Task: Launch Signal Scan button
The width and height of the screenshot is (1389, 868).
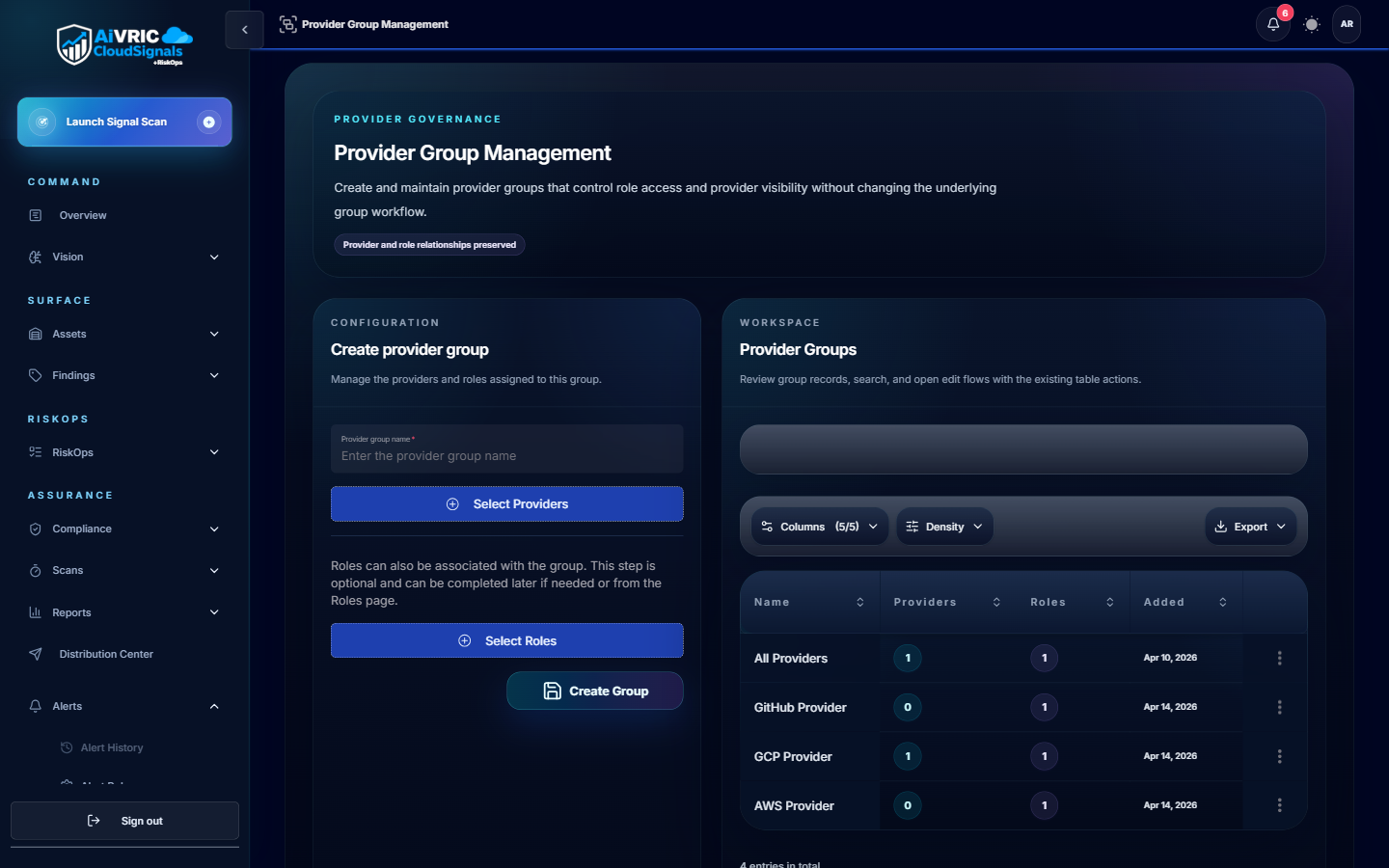Action: tap(124, 122)
